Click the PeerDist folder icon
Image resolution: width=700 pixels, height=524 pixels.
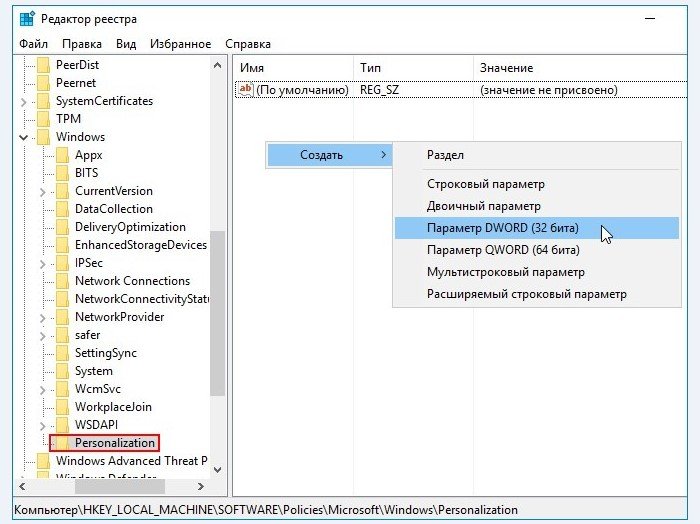[44, 65]
